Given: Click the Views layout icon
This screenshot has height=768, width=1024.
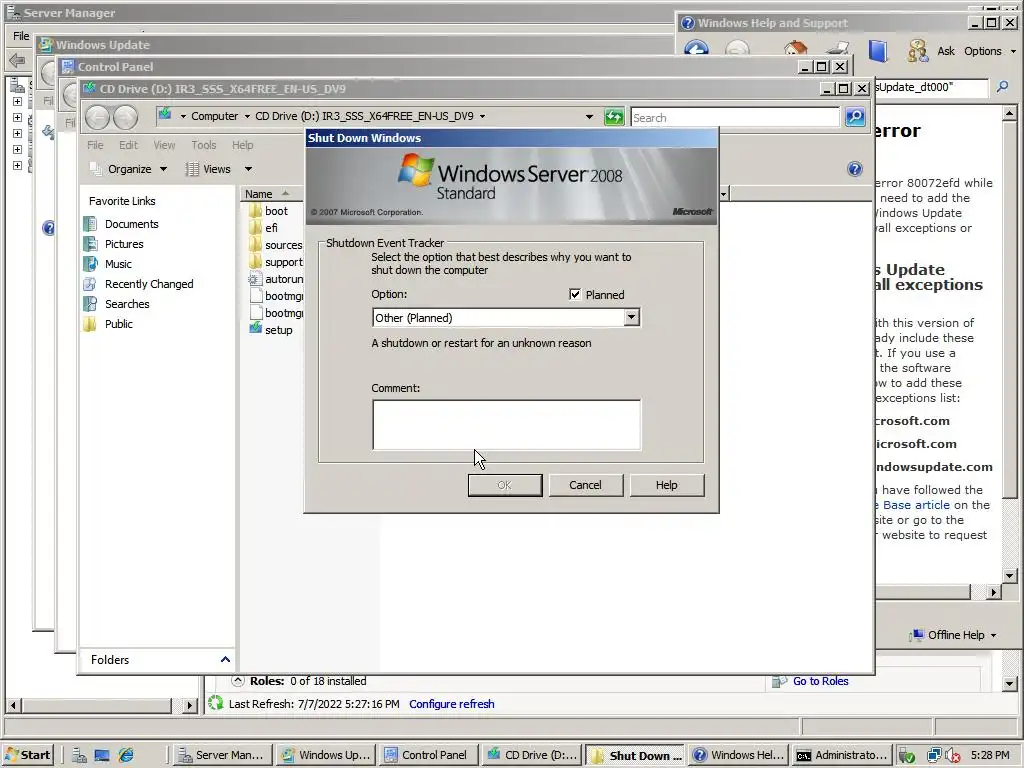Looking at the screenshot, I should (192, 169).
